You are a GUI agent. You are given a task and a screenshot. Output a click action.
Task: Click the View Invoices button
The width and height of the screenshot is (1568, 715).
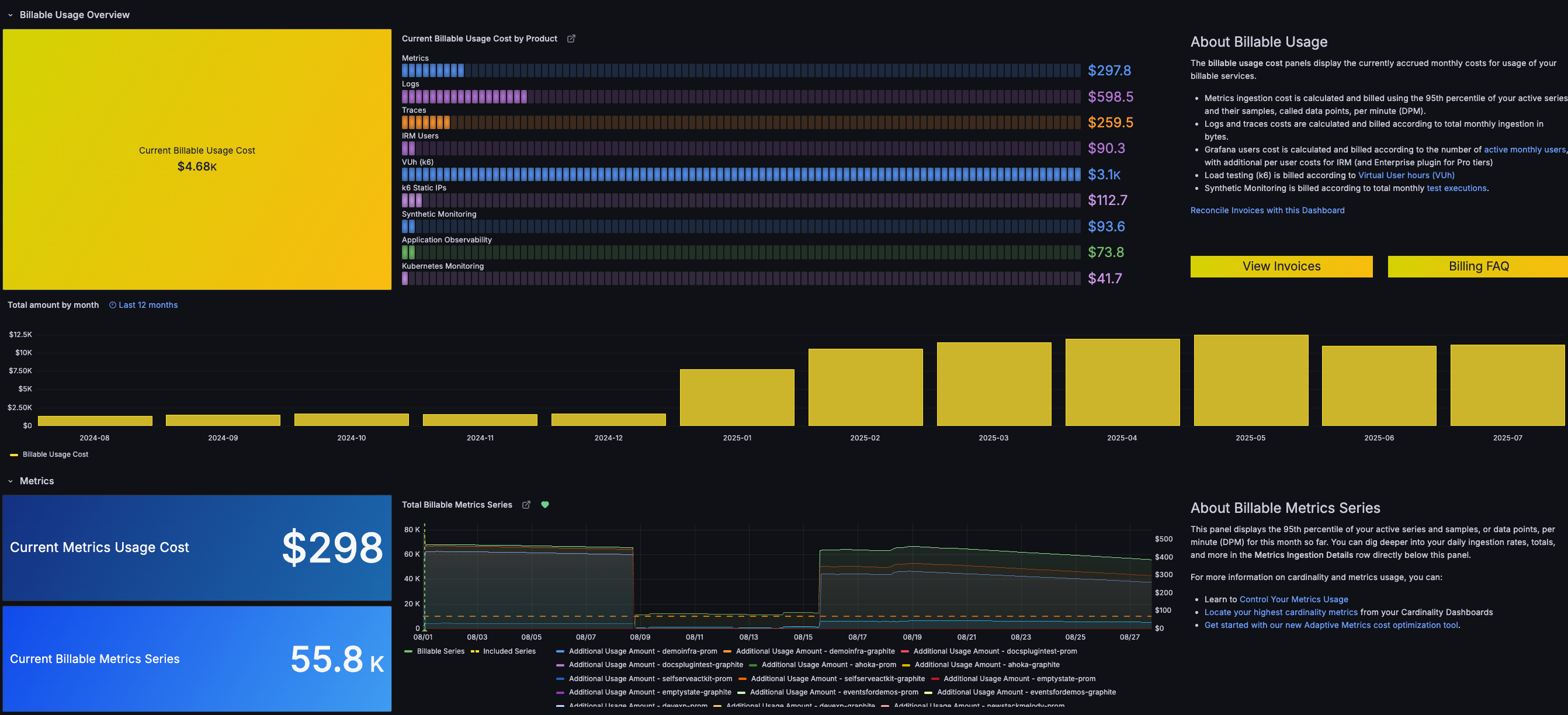click(1281, 266)
